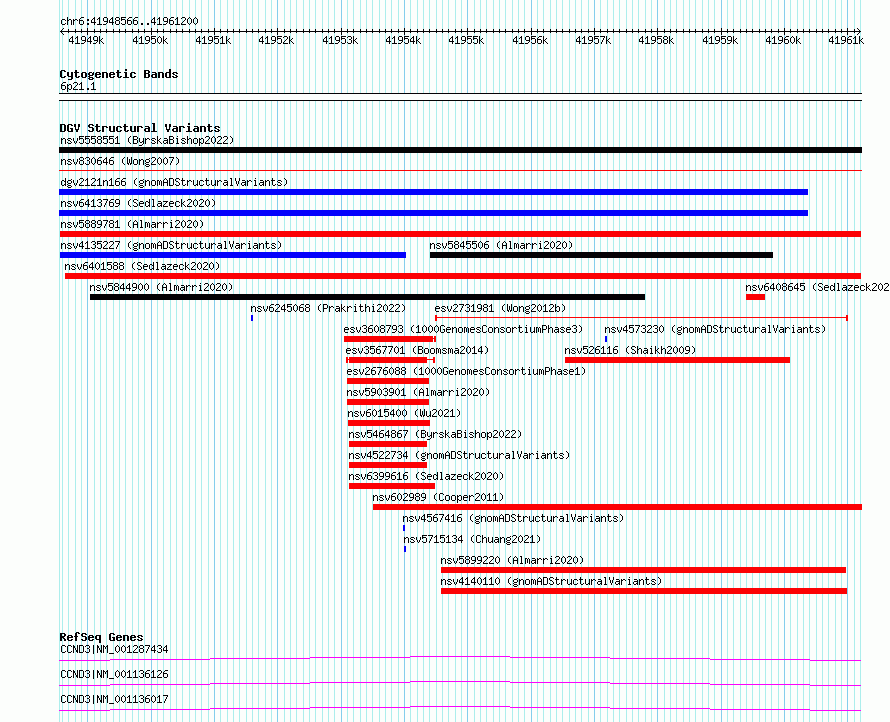The width and height of the screenshot is (890, 722).
Task: Open nsv6413769 (Sedlazeck2020) variant label
Action: [138, 203]
